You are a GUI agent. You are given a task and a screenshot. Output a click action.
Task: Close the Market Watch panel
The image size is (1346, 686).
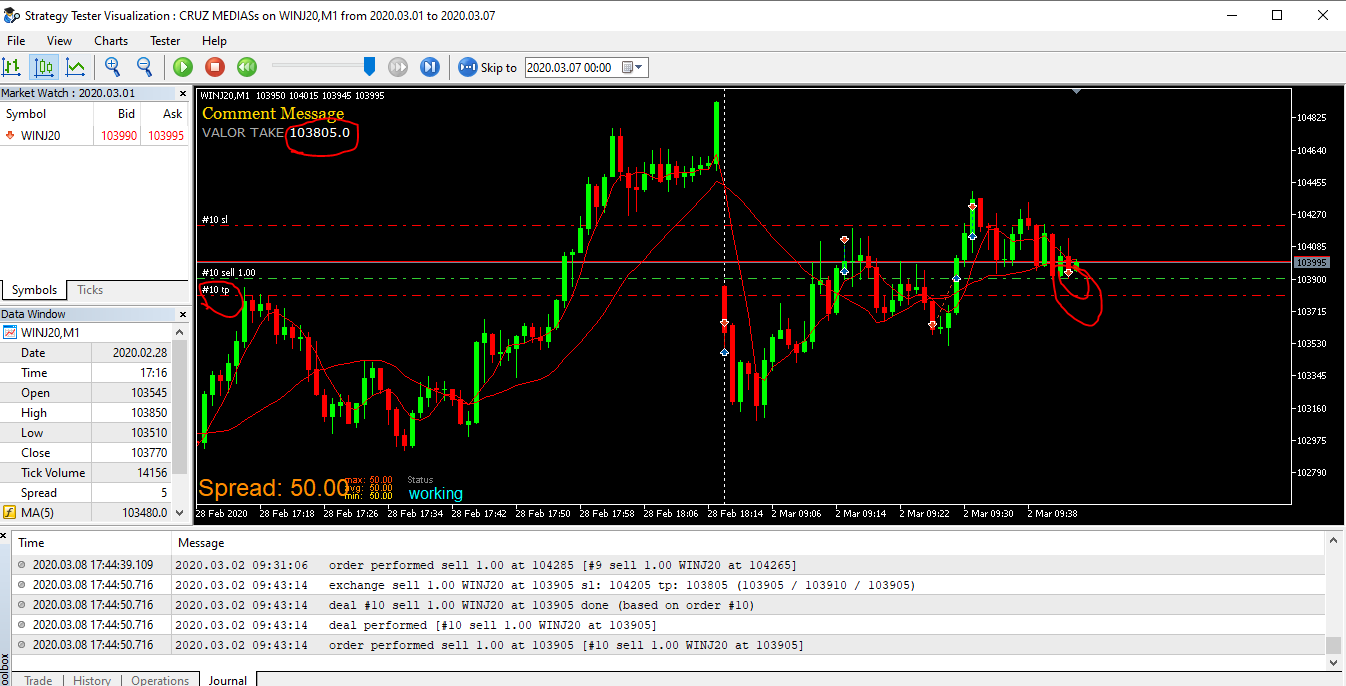click(181, 93)
